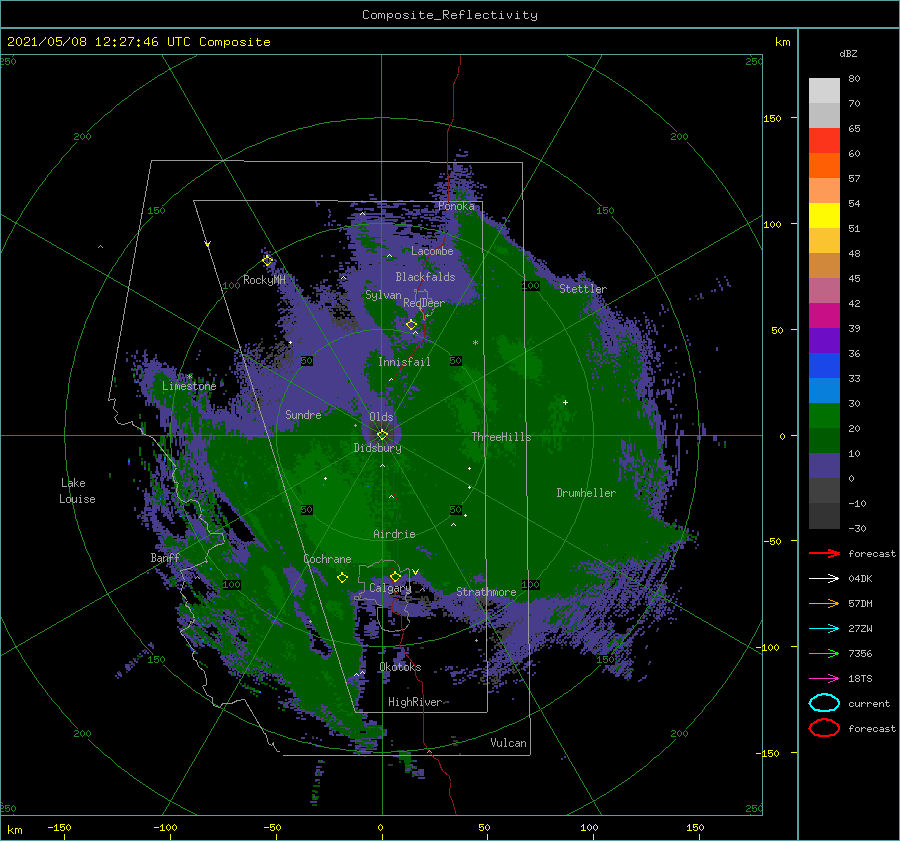Click the dBZ legend heading
This screenshot has height=841, width=900.
click(x=848, y=53)
